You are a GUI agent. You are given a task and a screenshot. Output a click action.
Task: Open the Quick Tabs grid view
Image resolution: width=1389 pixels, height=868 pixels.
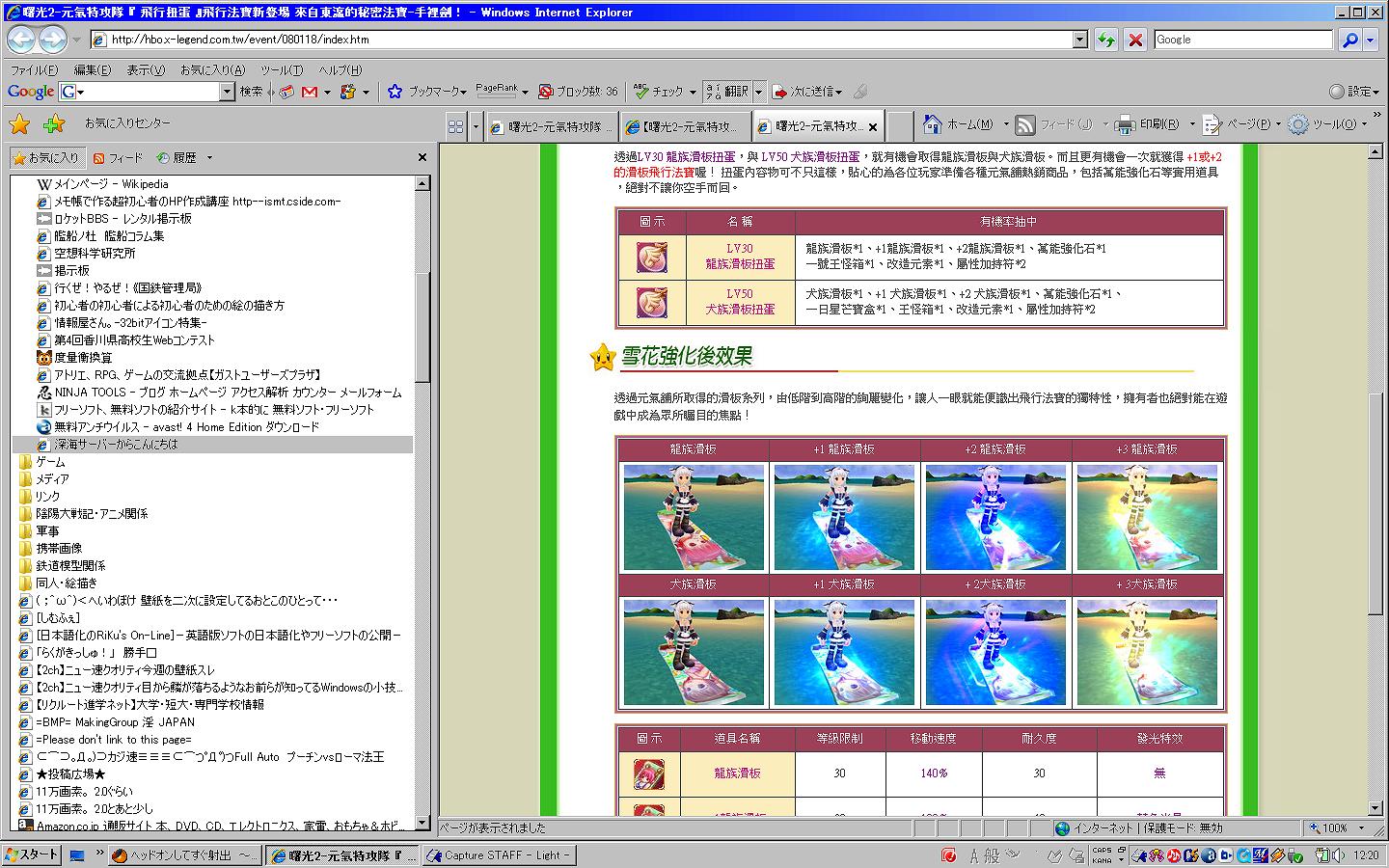point(456,126)
